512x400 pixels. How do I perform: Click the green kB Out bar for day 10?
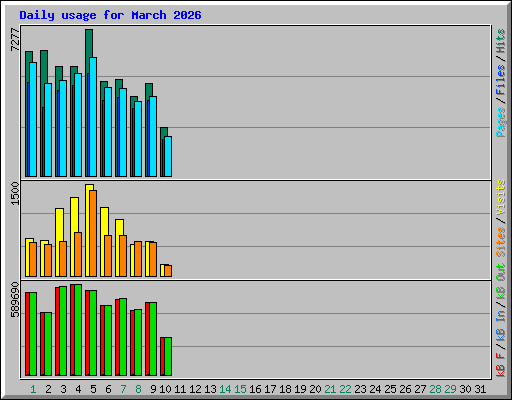[168, 356]
